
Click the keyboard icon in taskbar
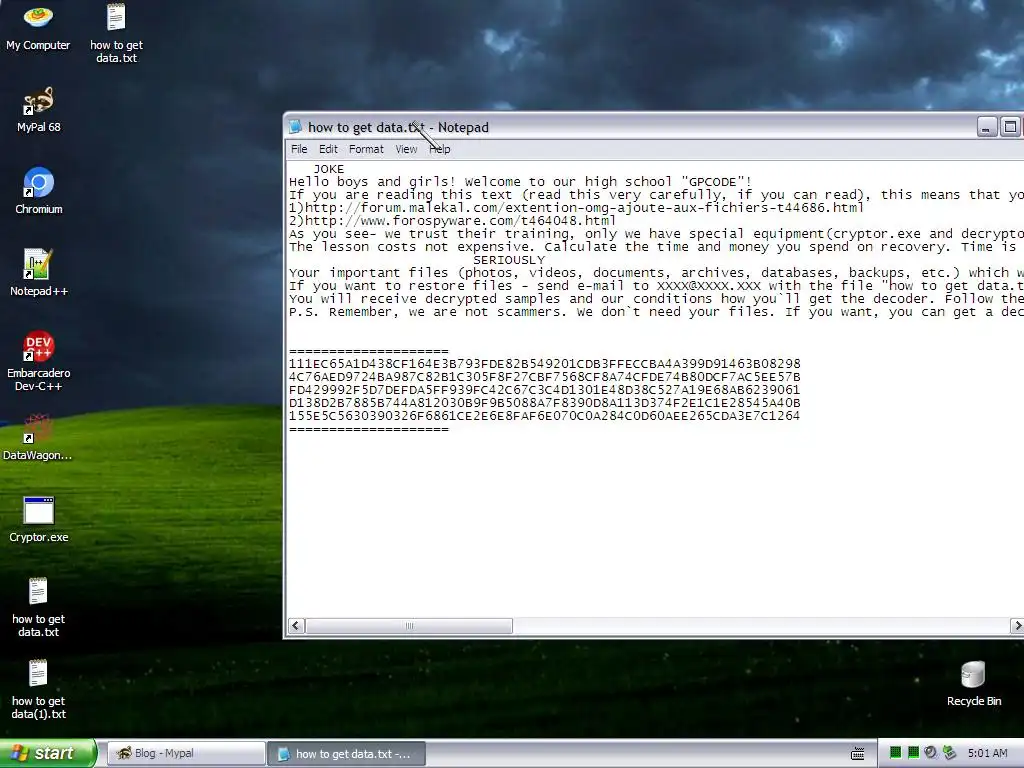tap(857, 754)
